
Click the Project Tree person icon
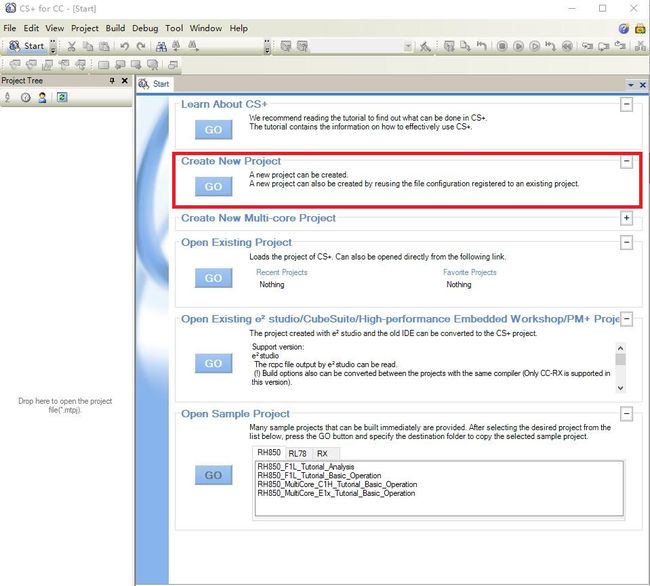point(42,97)
